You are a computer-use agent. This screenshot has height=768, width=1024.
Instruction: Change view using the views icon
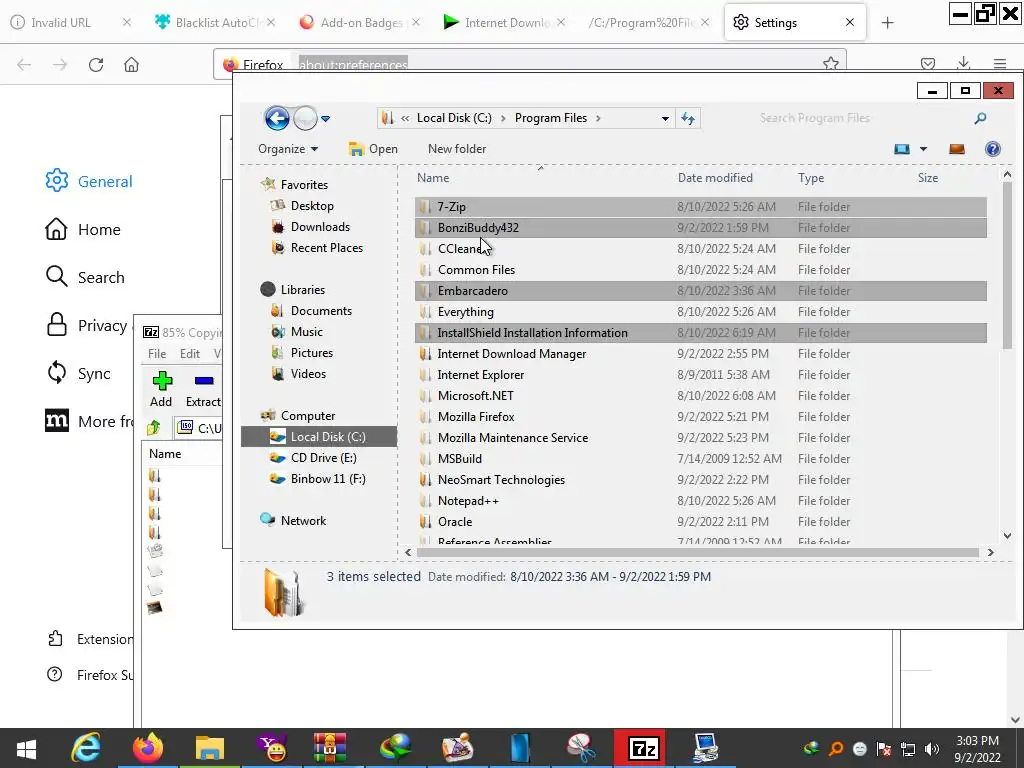(902, 149)
